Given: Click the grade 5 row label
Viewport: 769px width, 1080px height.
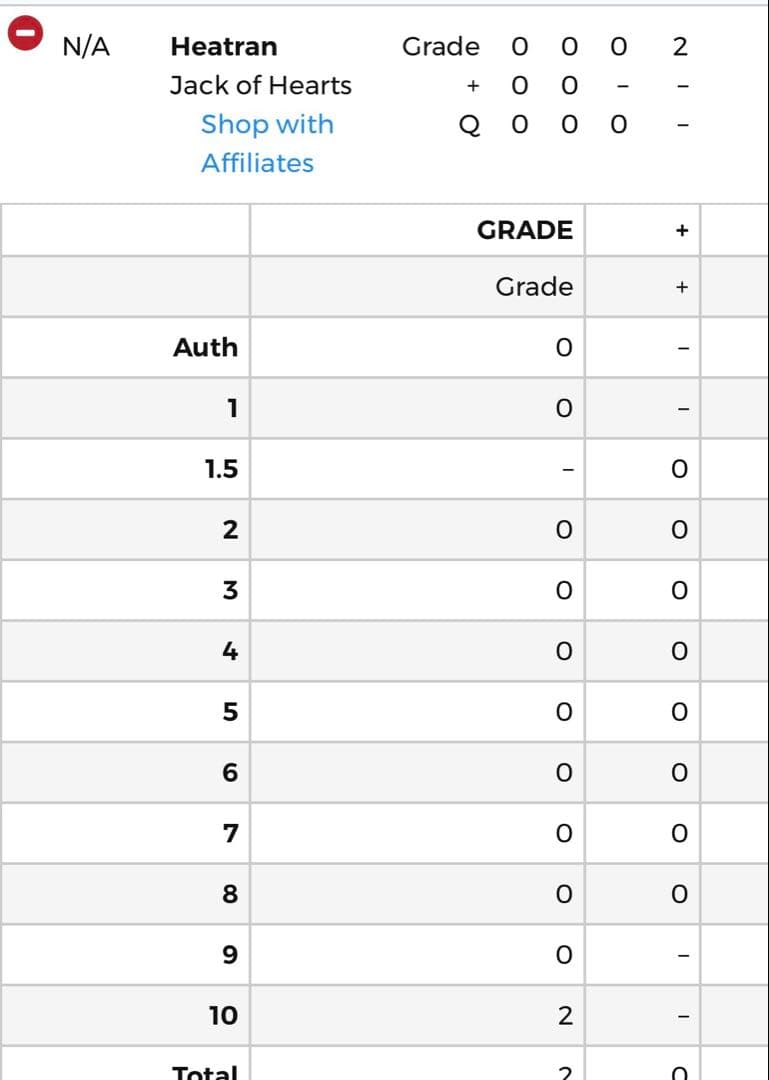Looking at the screenshot, I should pyautogui.click(x=229, y=712).
